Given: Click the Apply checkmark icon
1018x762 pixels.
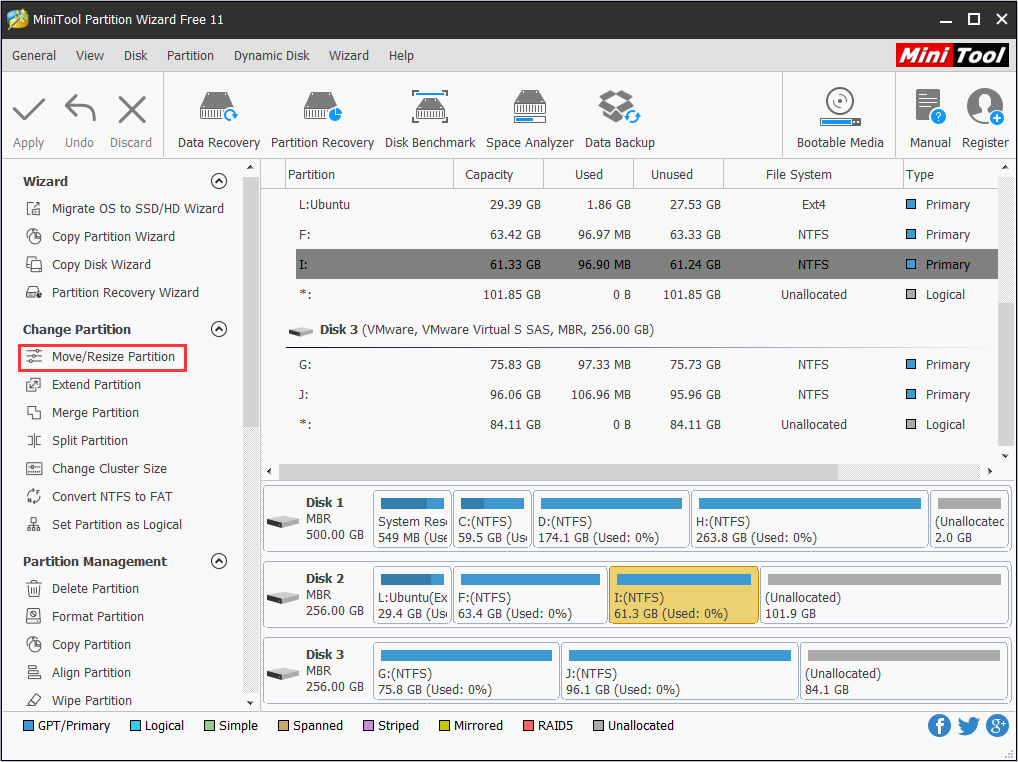Looking at the screenshot, I should [x=29, y=110].
